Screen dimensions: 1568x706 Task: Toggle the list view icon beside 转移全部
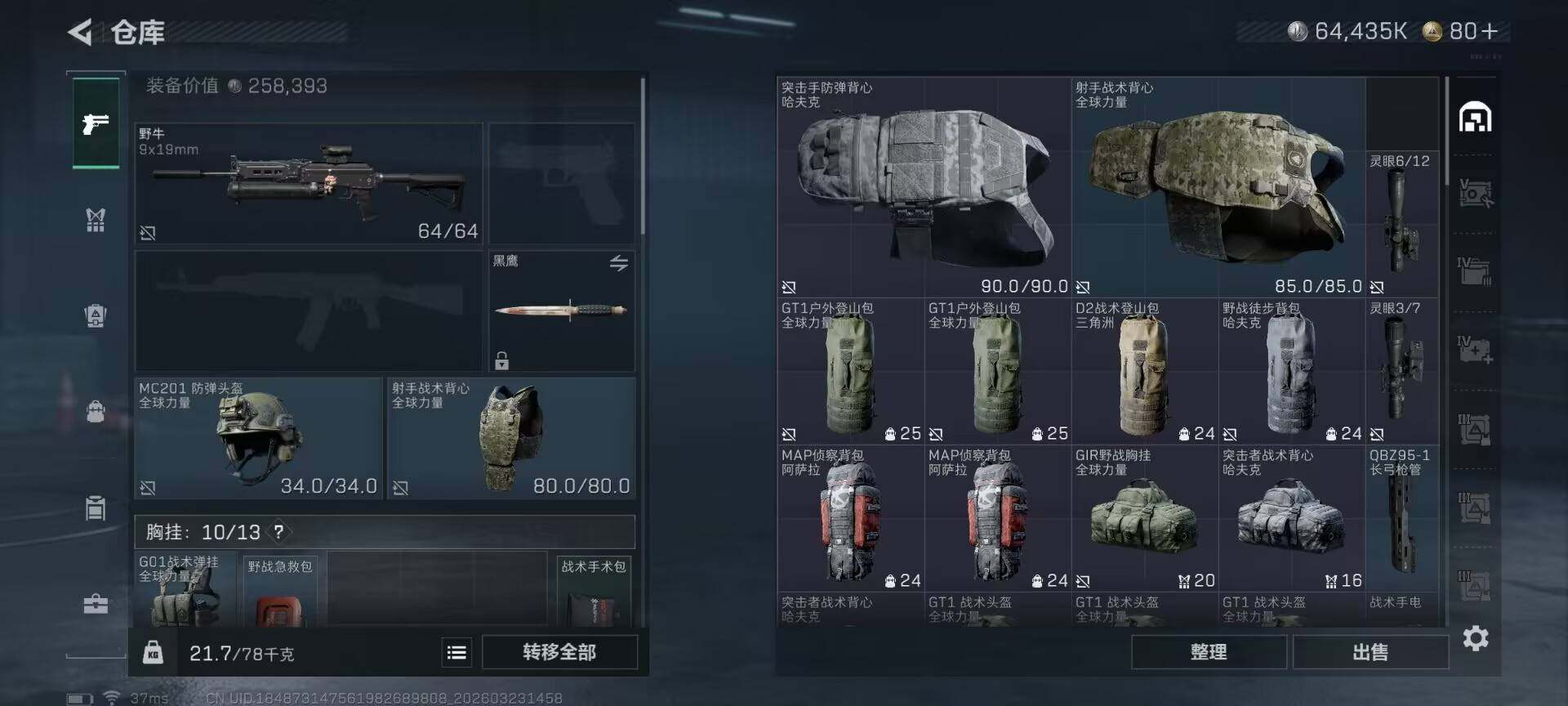457,652
